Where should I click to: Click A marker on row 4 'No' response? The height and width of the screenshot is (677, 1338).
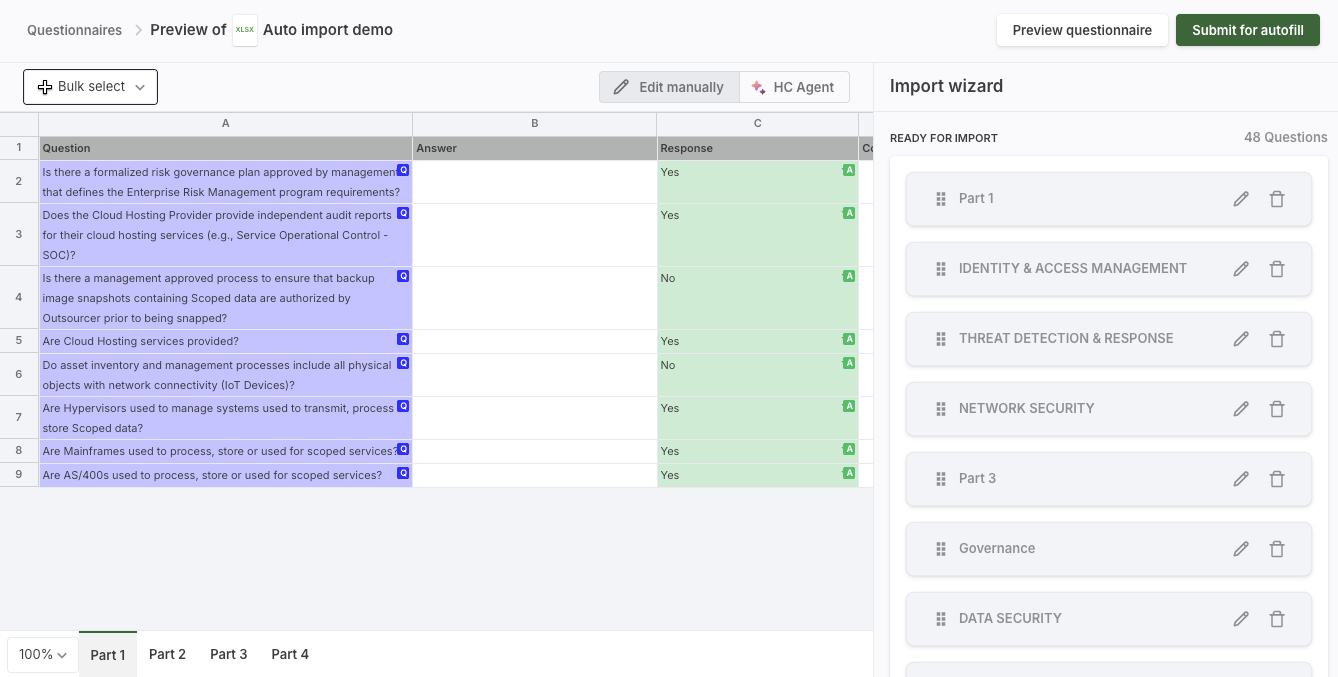tap(849, 276)
